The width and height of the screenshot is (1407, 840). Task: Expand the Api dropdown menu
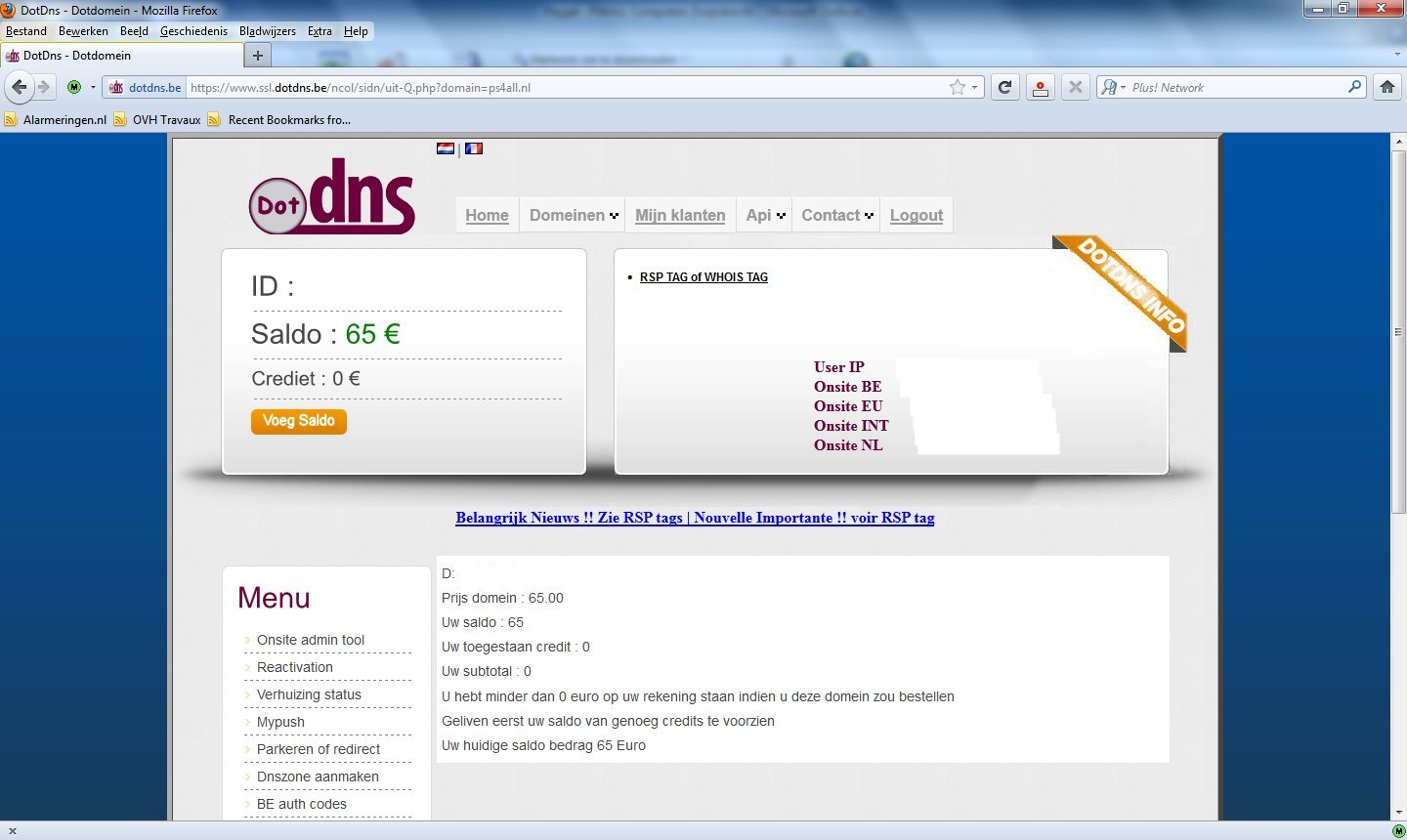click(x=764, y=215)
